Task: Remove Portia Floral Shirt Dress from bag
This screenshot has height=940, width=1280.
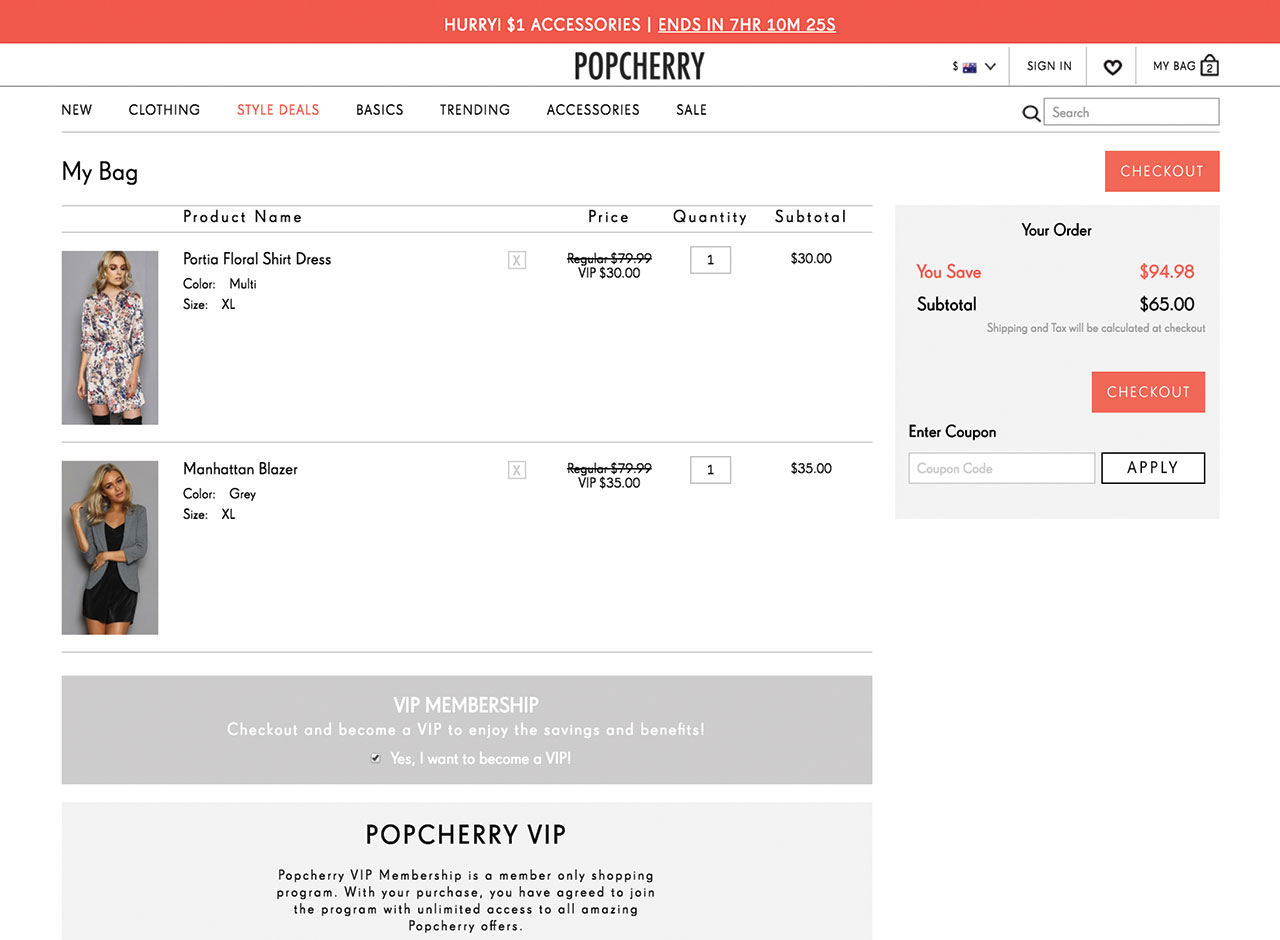Action: (x=517, y=260)
